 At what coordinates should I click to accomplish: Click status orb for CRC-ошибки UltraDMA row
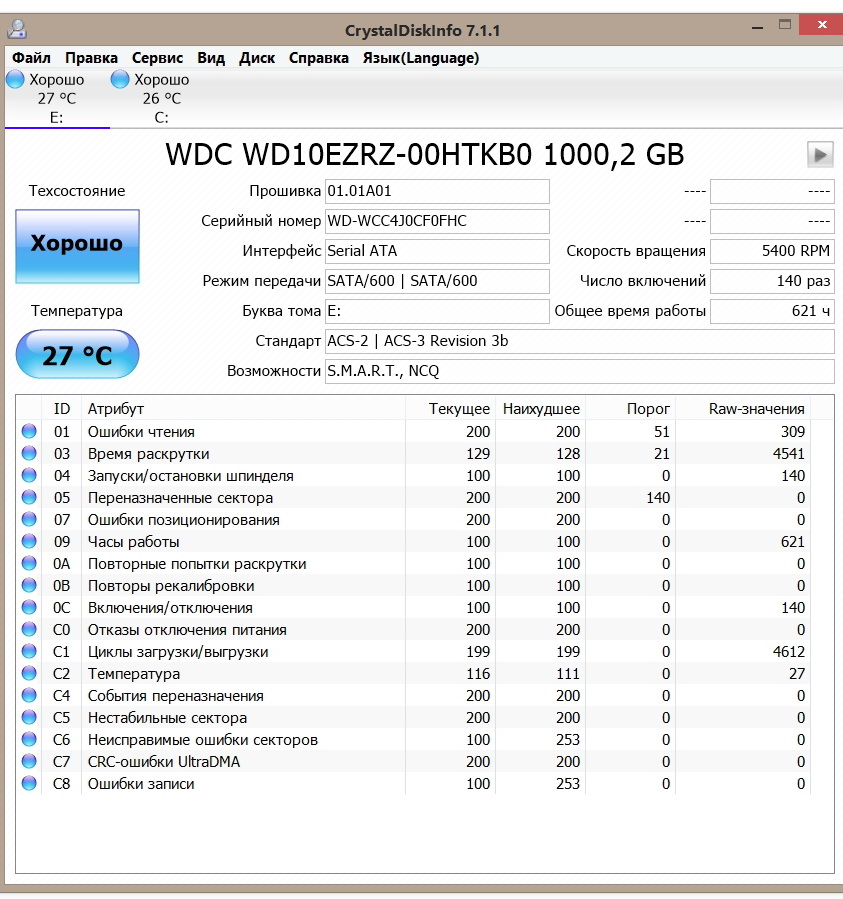(29, 761)
